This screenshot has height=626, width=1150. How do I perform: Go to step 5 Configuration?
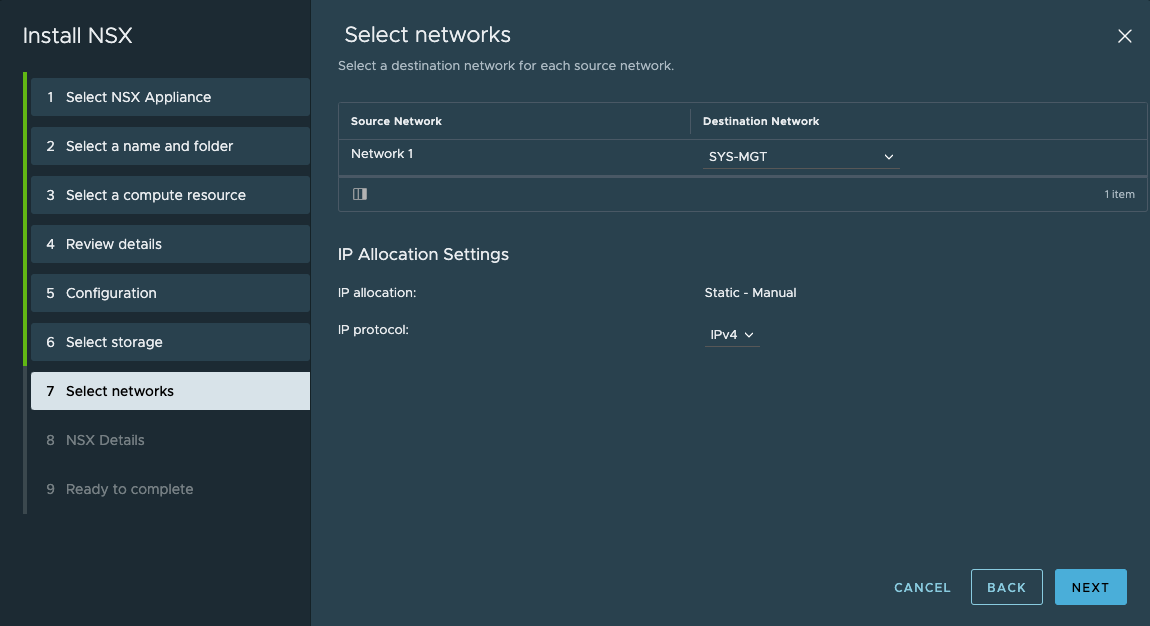tap(170, 293)
